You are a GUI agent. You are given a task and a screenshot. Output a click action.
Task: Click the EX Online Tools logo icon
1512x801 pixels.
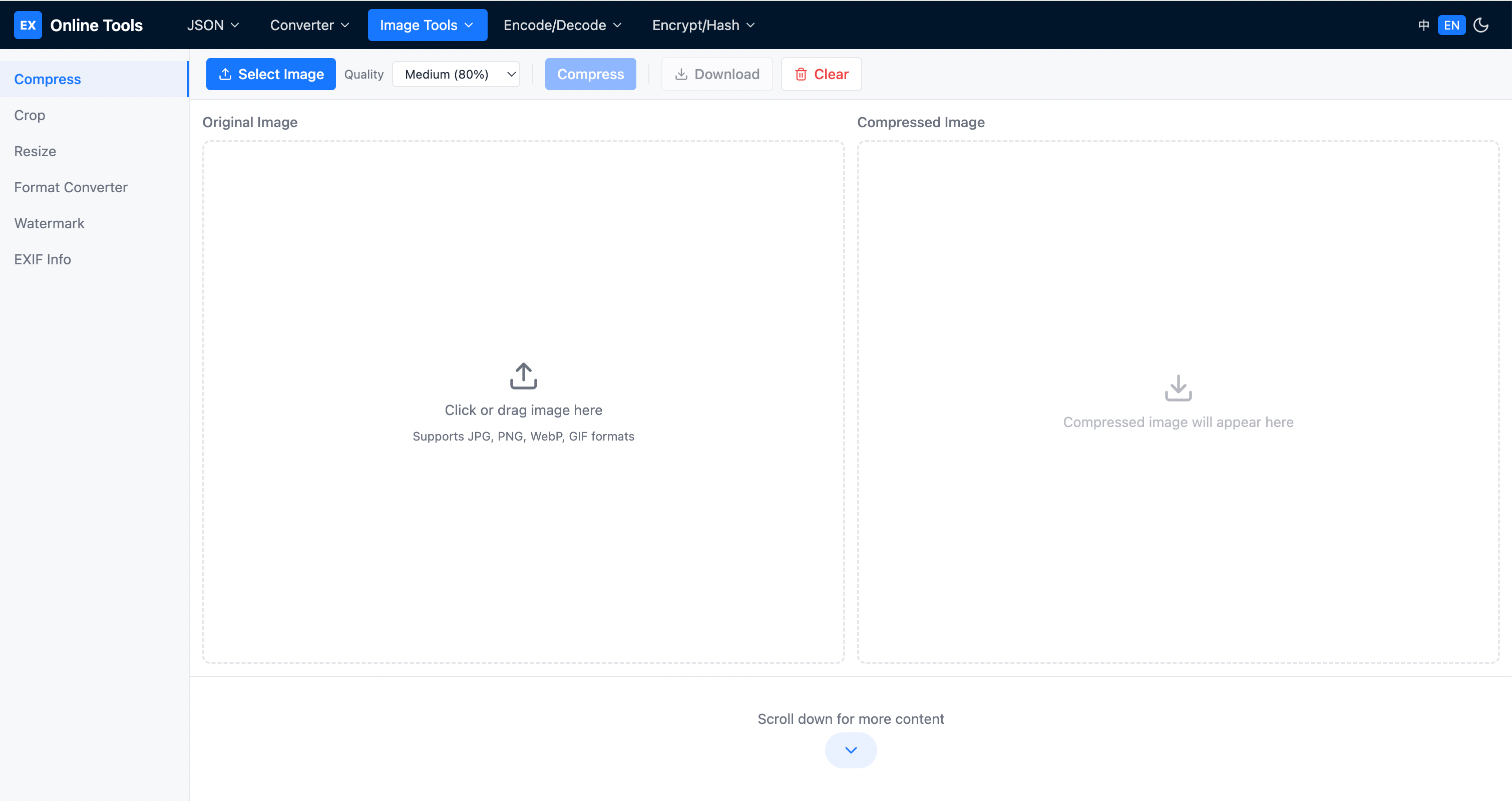pos(28,25)
